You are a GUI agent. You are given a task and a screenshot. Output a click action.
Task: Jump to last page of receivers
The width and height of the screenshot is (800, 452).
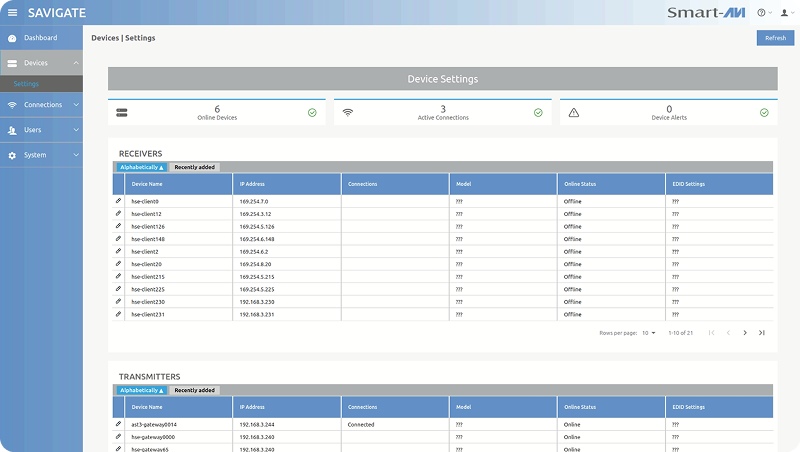click(x=762, y=332)
